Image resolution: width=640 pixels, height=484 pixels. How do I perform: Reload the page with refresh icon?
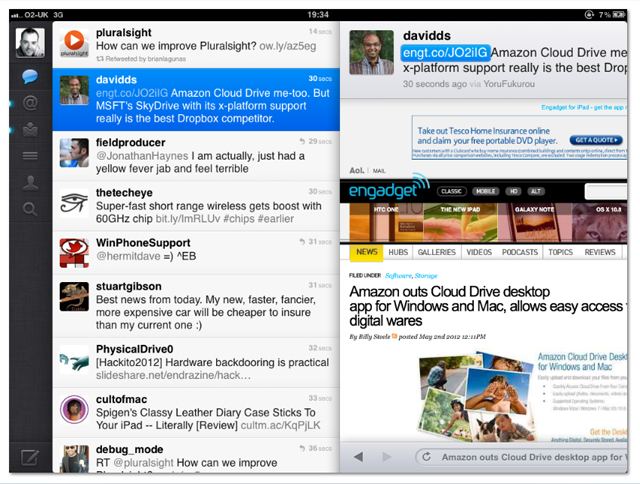point(426,457)
